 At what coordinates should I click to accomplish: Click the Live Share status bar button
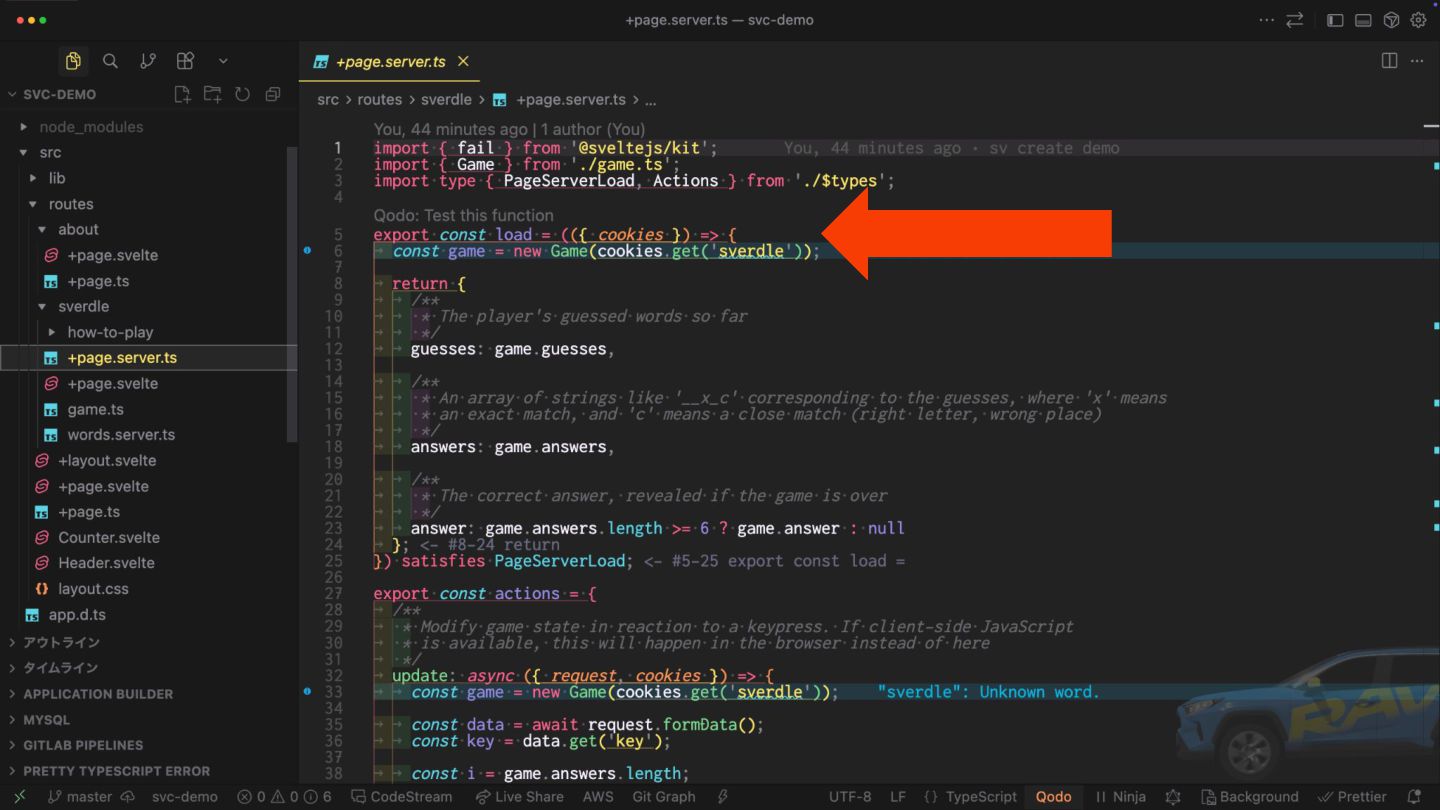(x=519, y=797)
